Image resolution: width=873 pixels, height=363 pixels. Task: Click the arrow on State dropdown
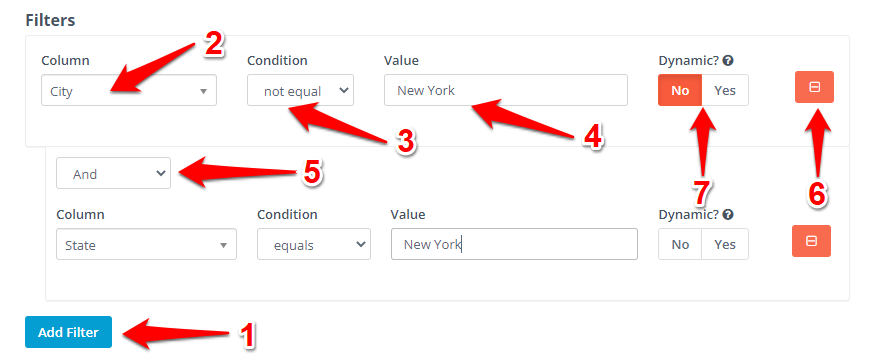[223, 245]
